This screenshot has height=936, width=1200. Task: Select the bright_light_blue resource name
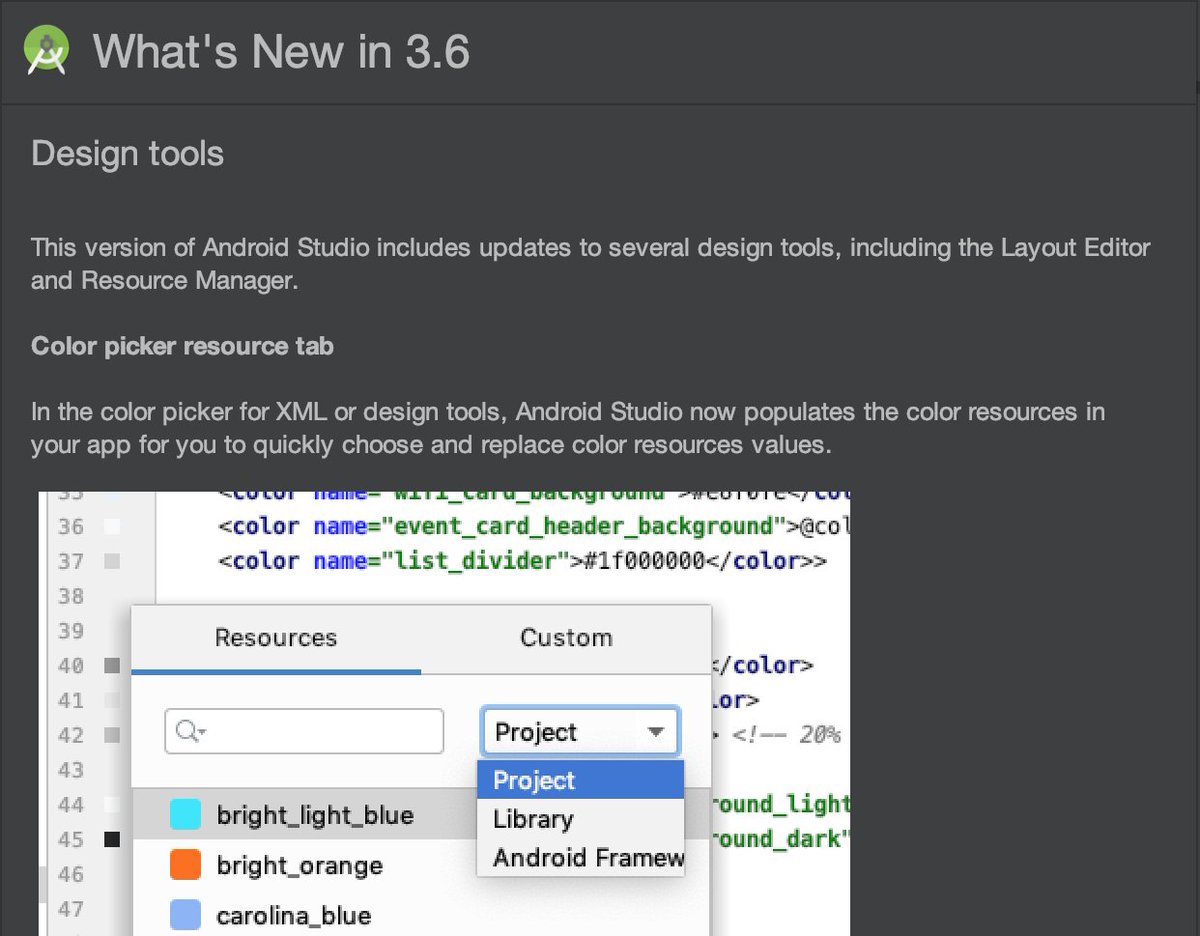(x=315, y=815)
